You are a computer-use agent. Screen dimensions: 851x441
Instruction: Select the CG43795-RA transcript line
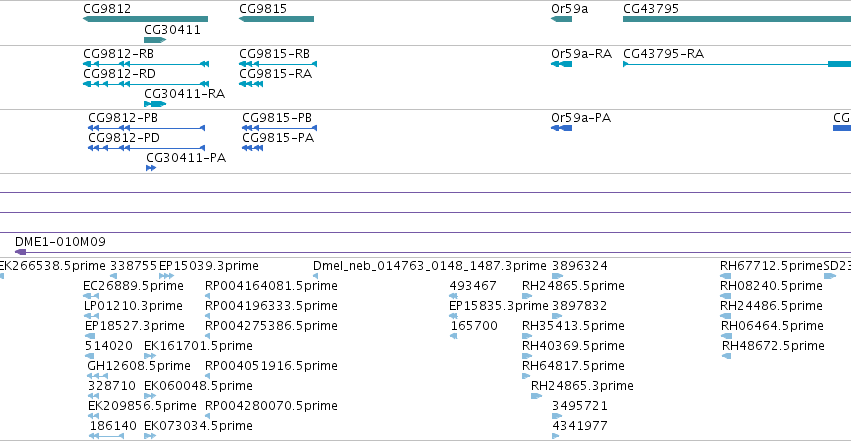coord(737,64)
